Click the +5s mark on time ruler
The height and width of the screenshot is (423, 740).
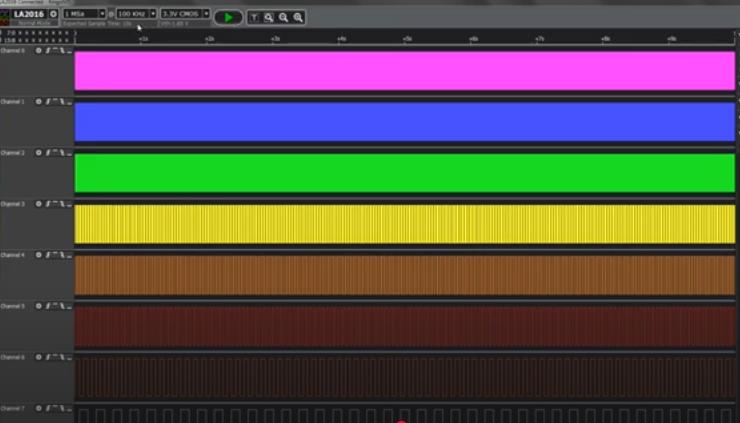(x=407, y=39)
